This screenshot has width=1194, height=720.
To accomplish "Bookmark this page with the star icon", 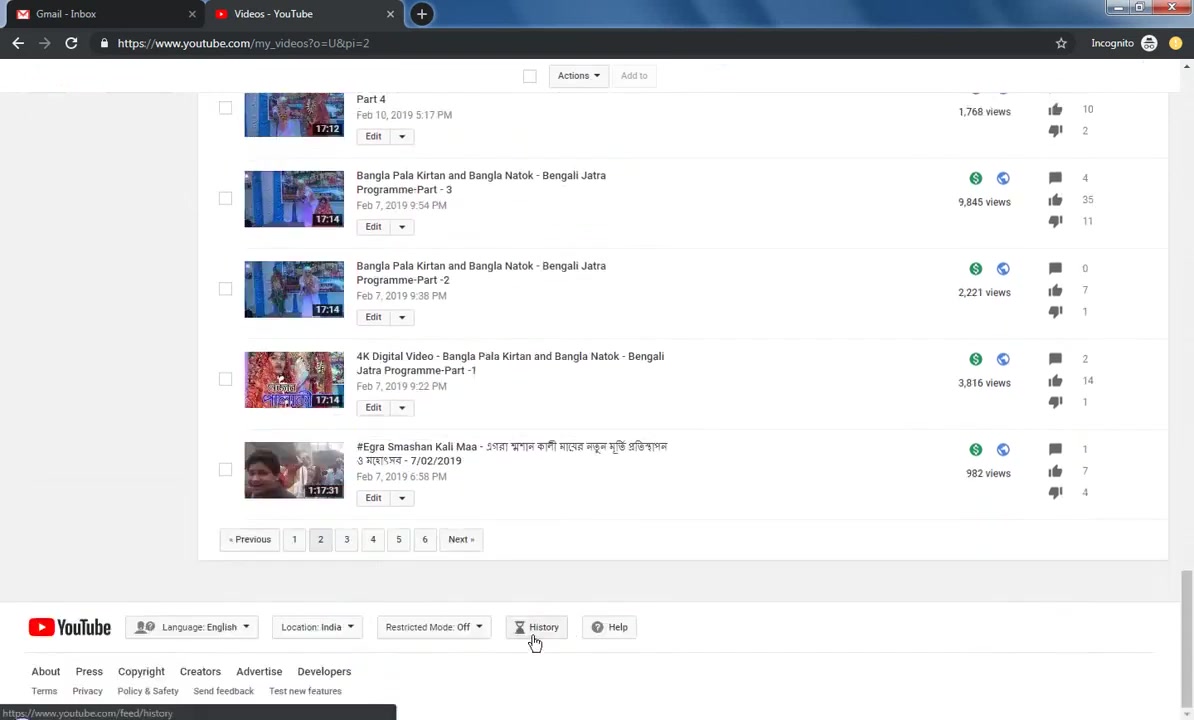I will tap(1061, 43).
